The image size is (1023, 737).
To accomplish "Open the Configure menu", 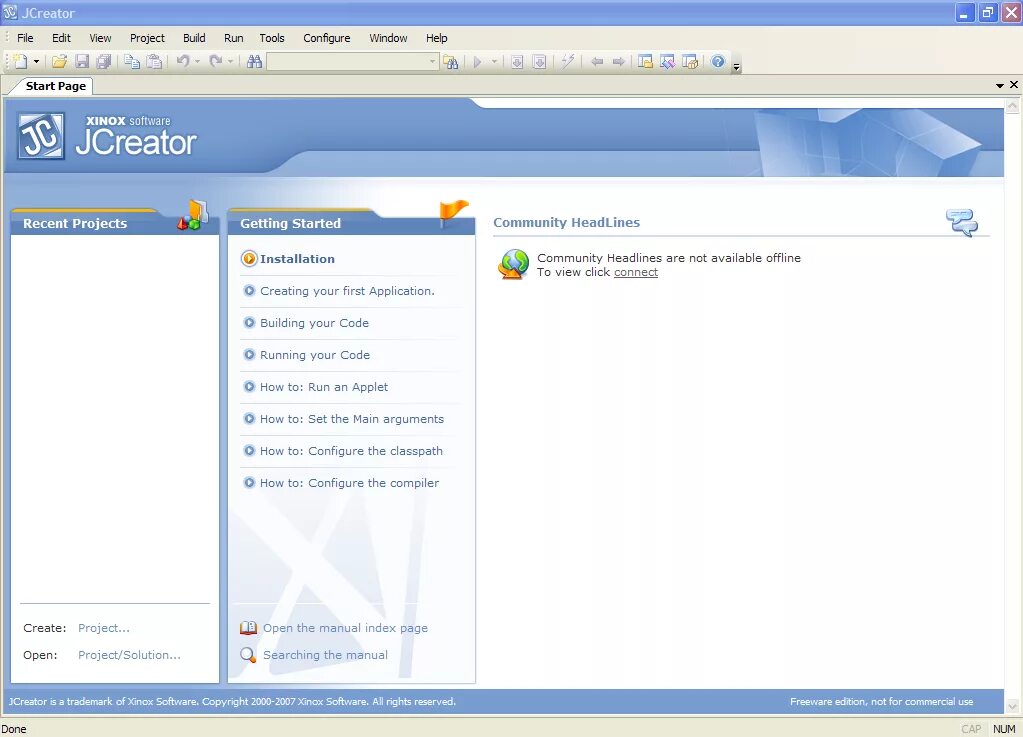I will tap(326, 38).
